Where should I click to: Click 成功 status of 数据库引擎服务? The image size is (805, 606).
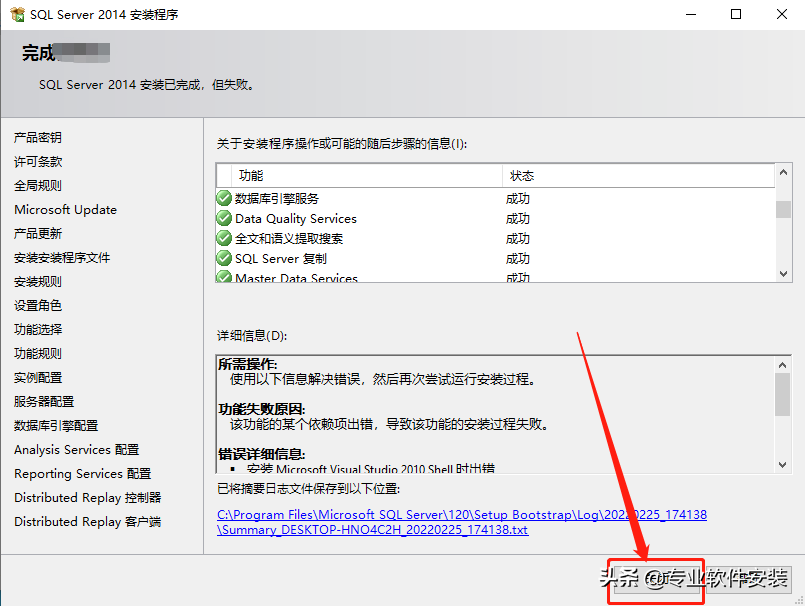(x=518, y=198)
